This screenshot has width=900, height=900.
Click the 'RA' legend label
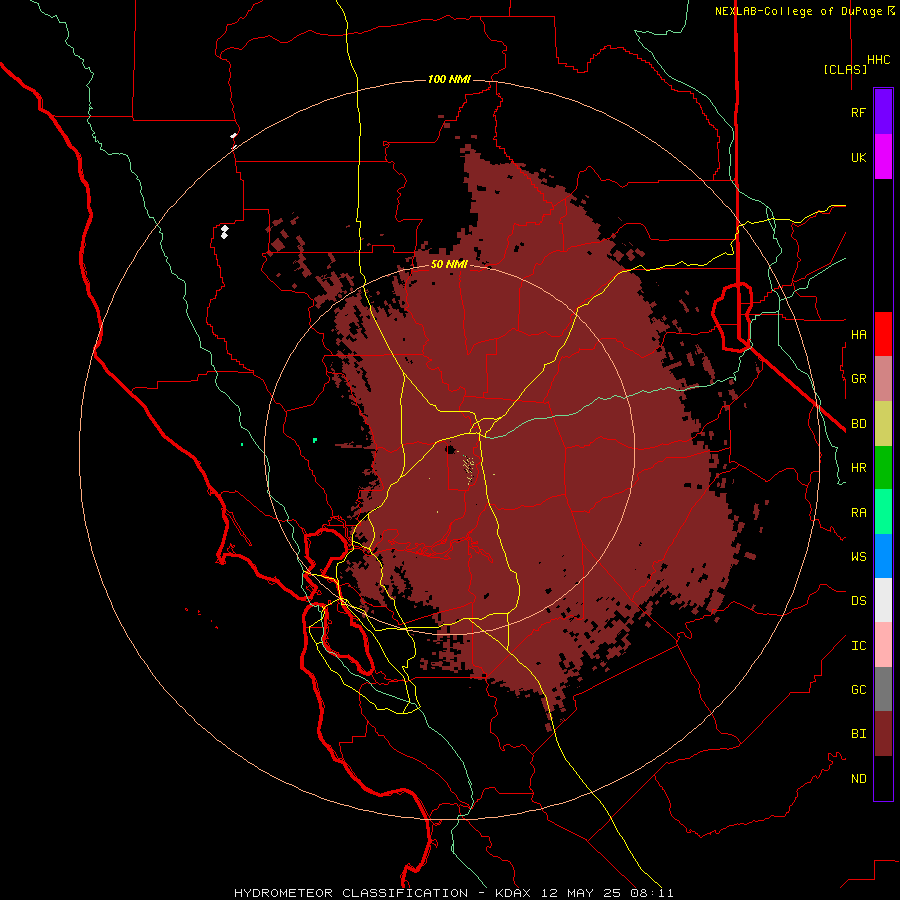click(859, 513)
